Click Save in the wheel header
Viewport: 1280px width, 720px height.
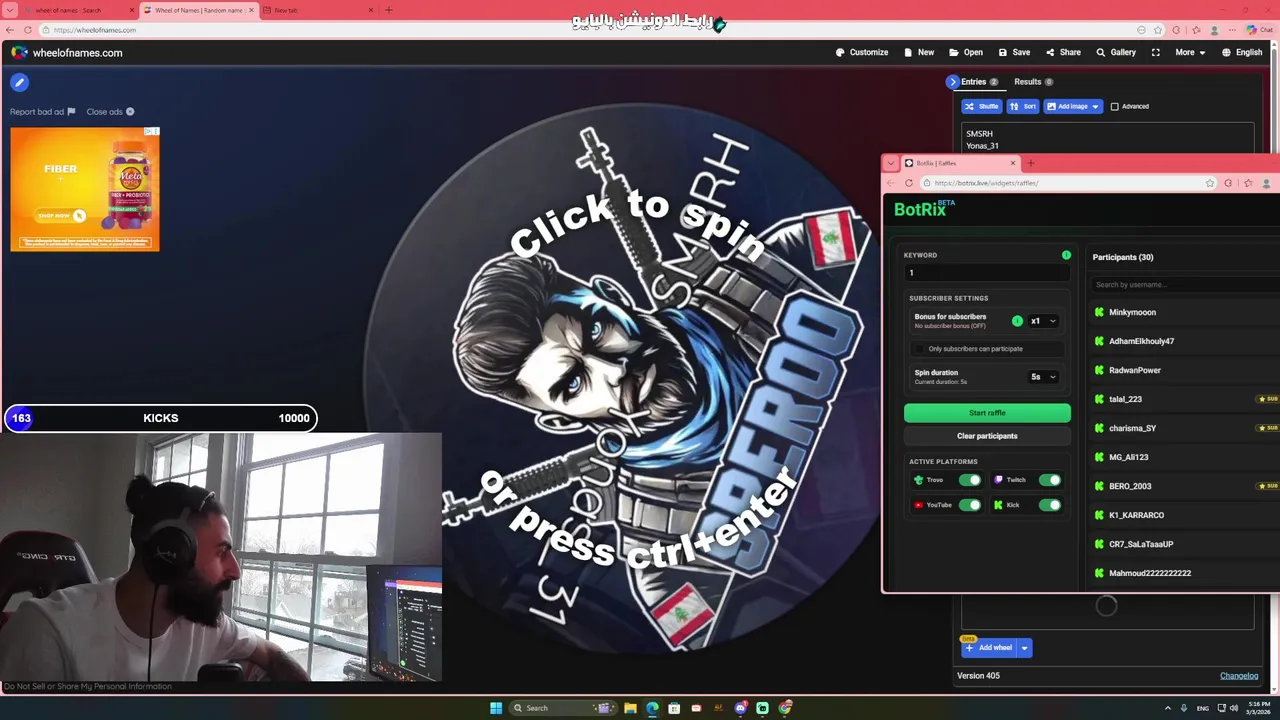tap(1014, 52)
